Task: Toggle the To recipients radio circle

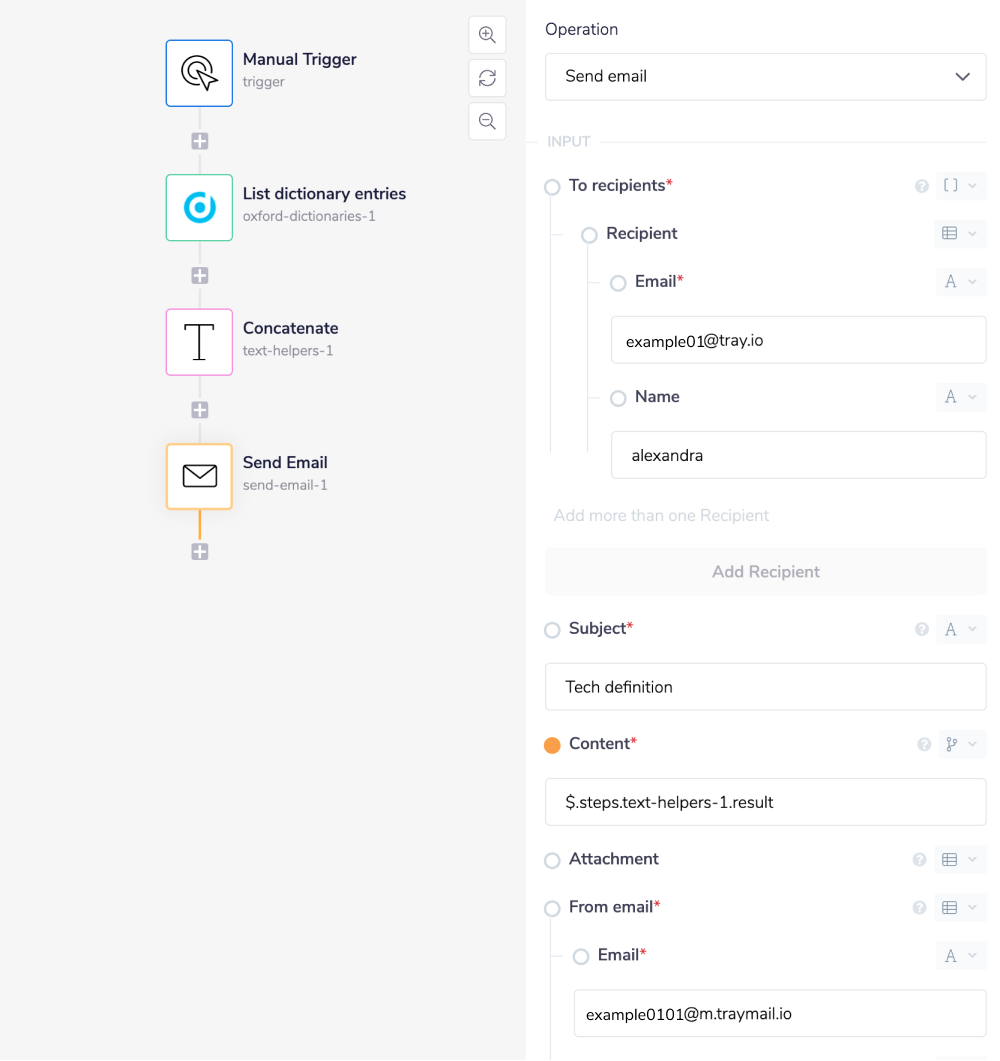Action: pos(552,187)
